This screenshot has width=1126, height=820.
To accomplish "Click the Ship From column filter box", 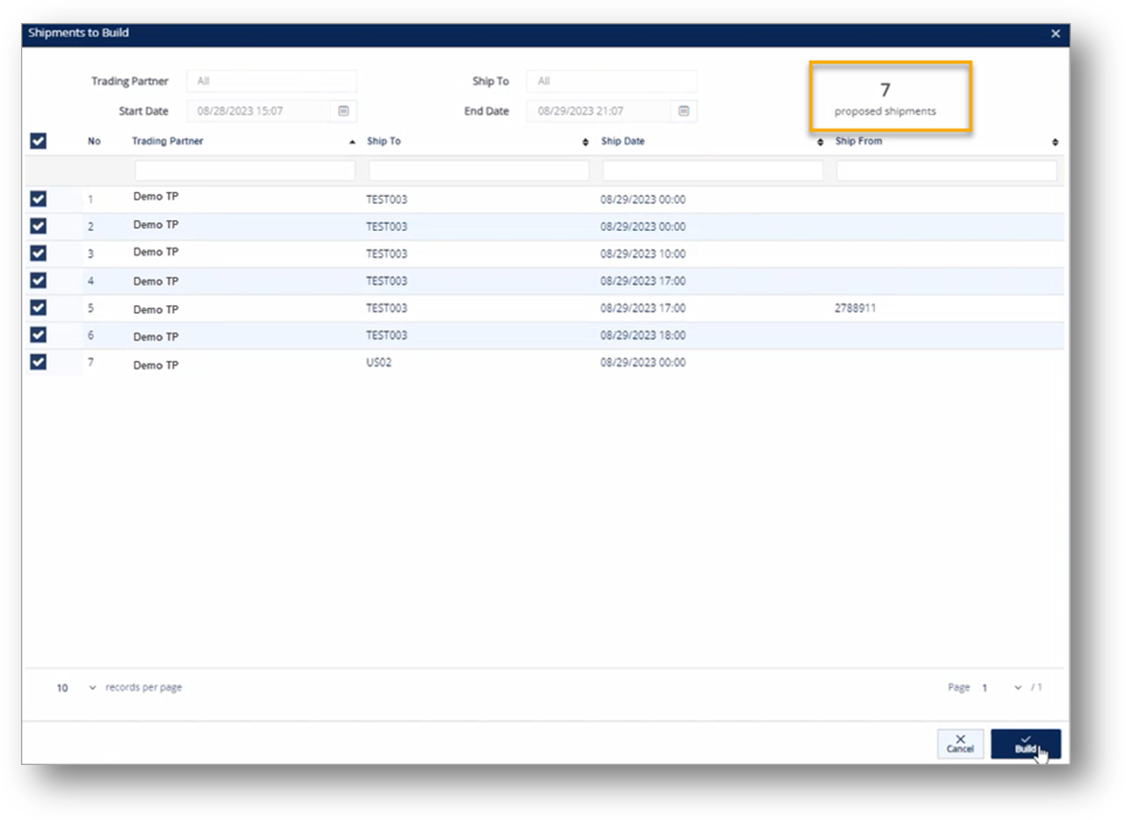I will coord(946,171).
